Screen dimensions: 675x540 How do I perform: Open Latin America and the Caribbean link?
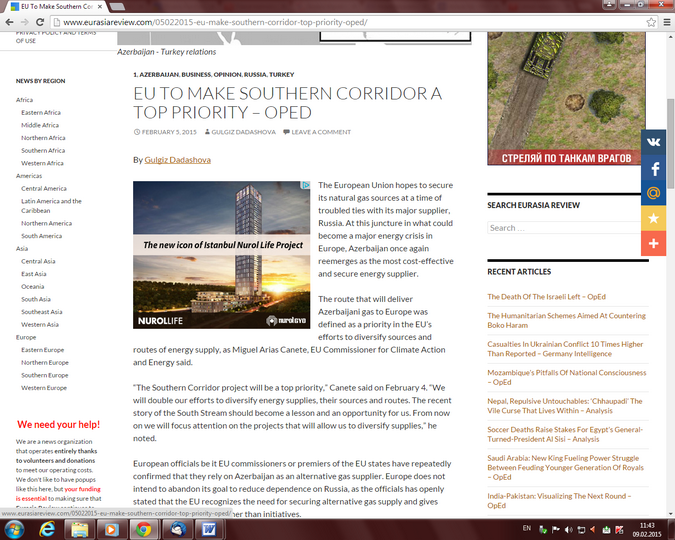[x=51, y=206]
